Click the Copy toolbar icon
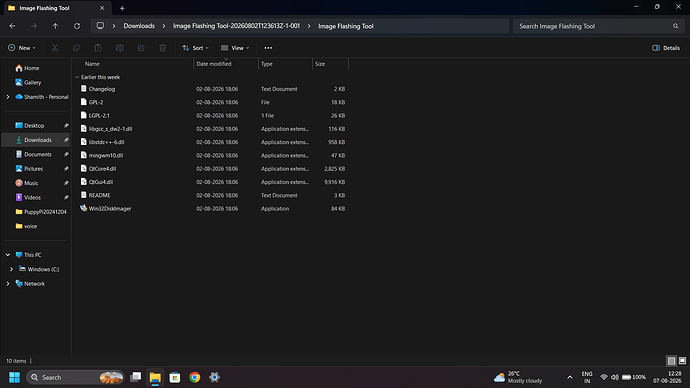This screenshot has width=690, height=388. (x=77, y=48)
